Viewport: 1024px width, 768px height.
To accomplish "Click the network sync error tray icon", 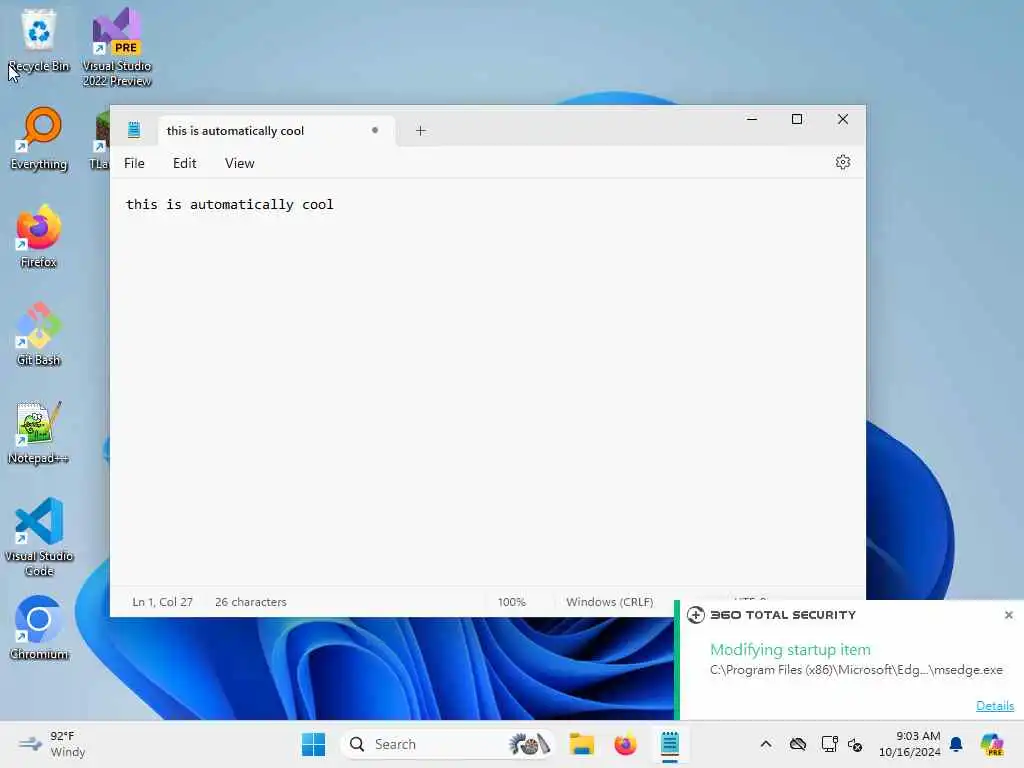I will pyautogui.click(x=855, y=744).
